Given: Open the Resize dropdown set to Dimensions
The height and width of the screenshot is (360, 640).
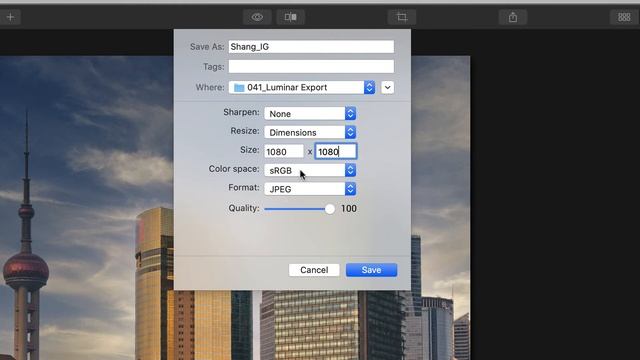Looking at the screenshot, I should [310, 132].
